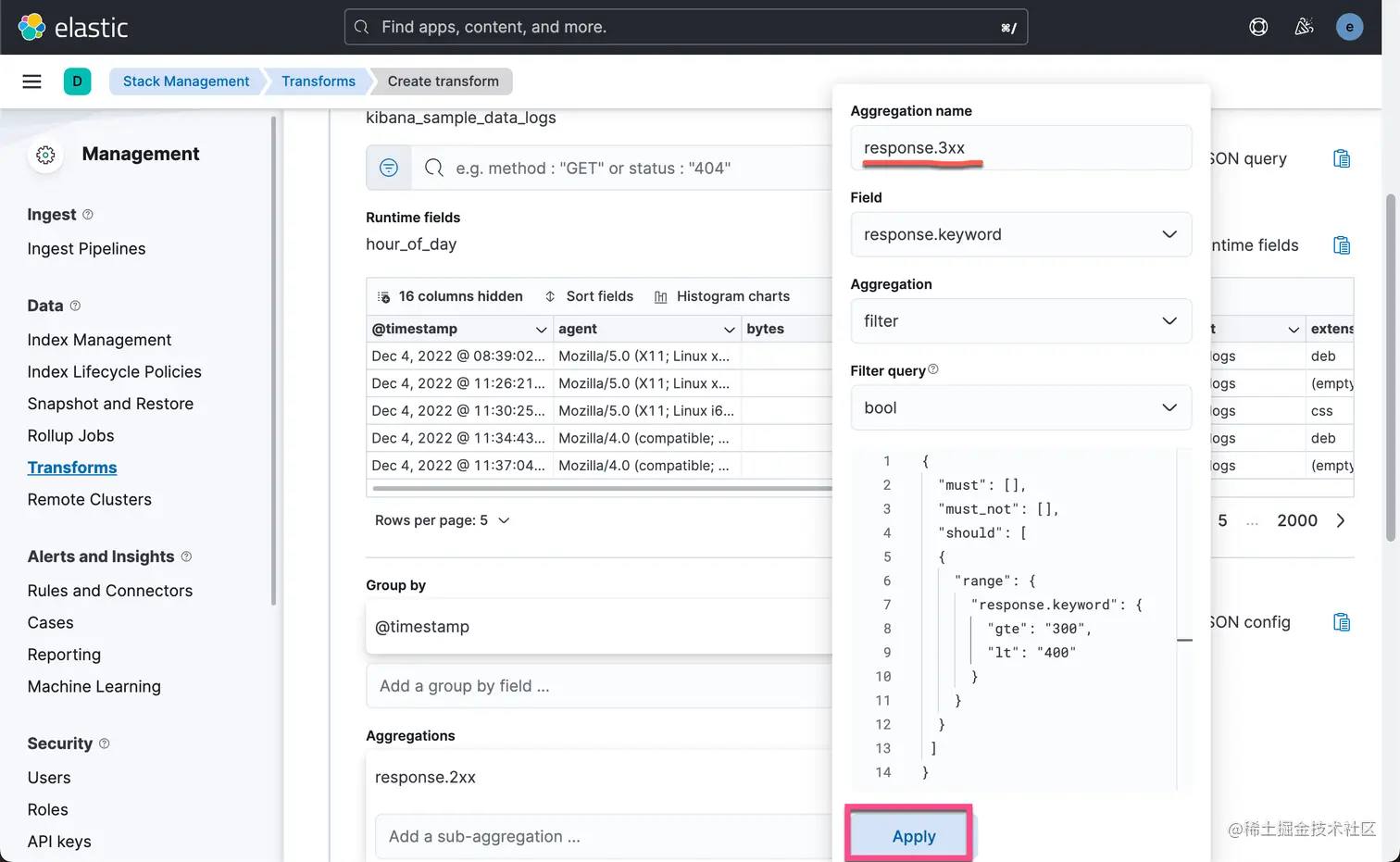Click the css extension cell
1400x862 pixels.
coord(1330,410)
